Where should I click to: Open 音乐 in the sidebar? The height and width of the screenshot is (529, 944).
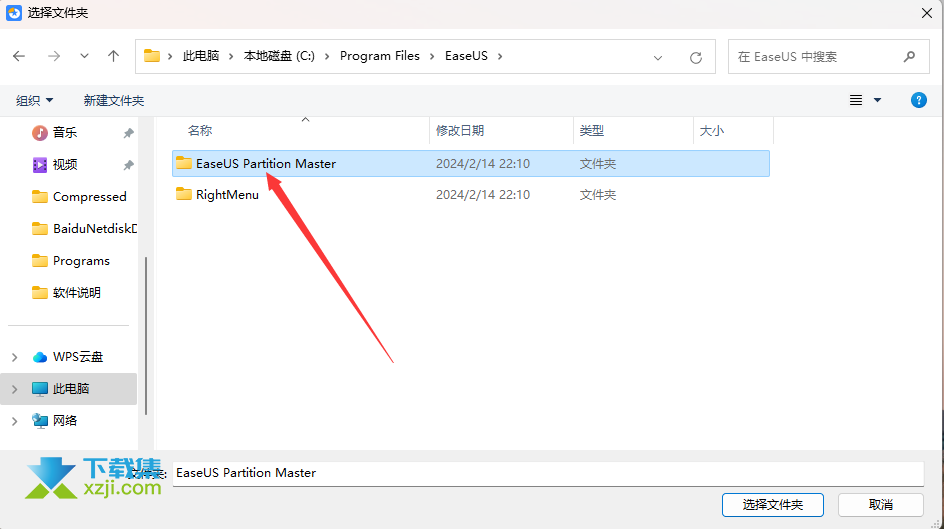(x=65, y=132)
